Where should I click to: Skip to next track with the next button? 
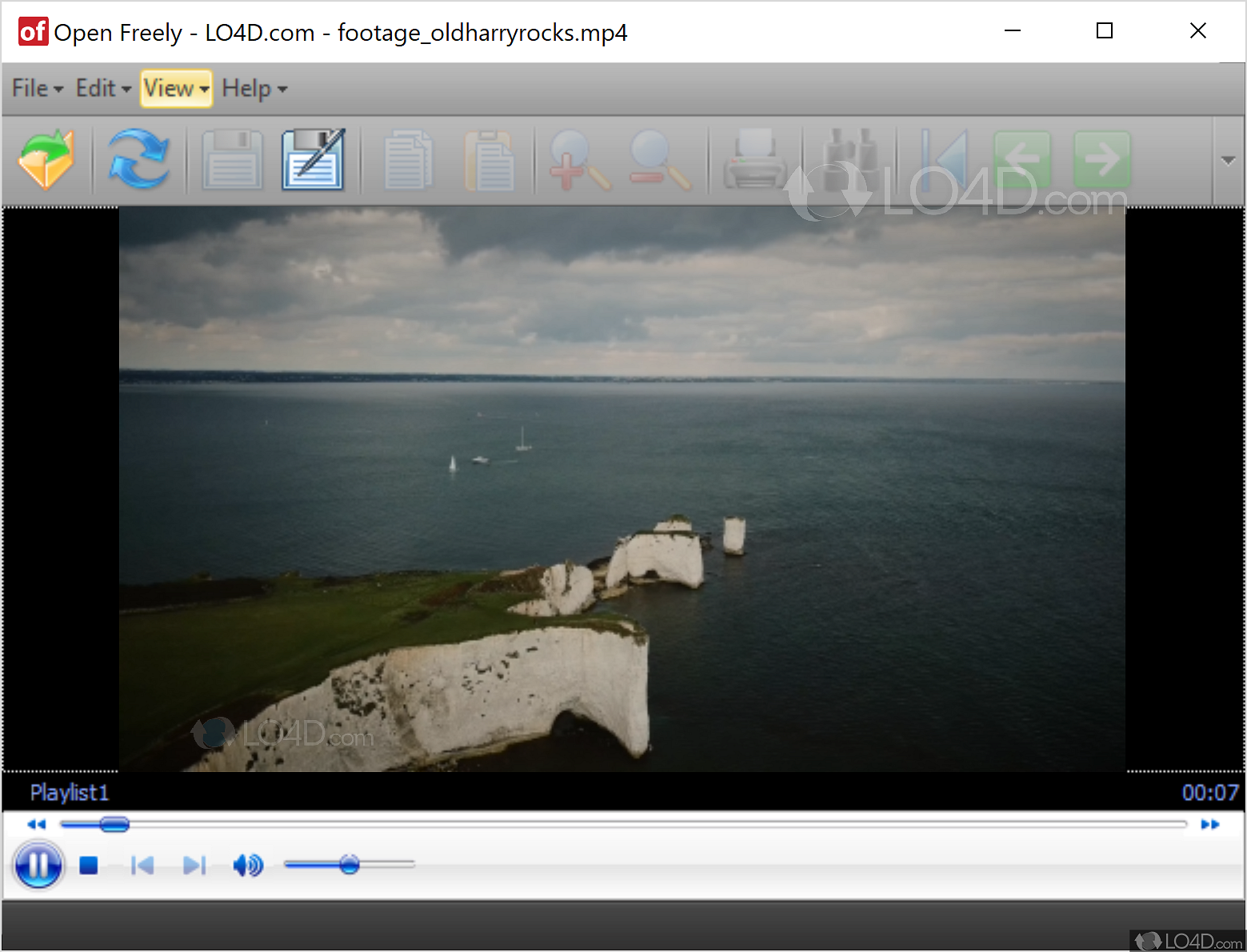(194, 865)
